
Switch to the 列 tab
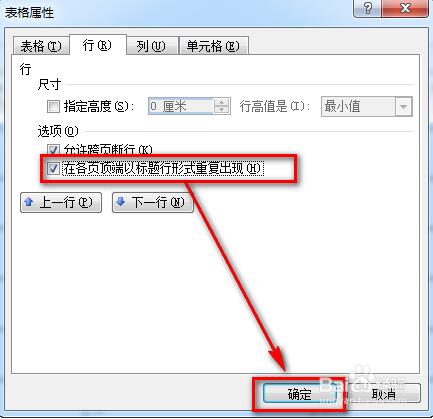click(x=151, y=46)
